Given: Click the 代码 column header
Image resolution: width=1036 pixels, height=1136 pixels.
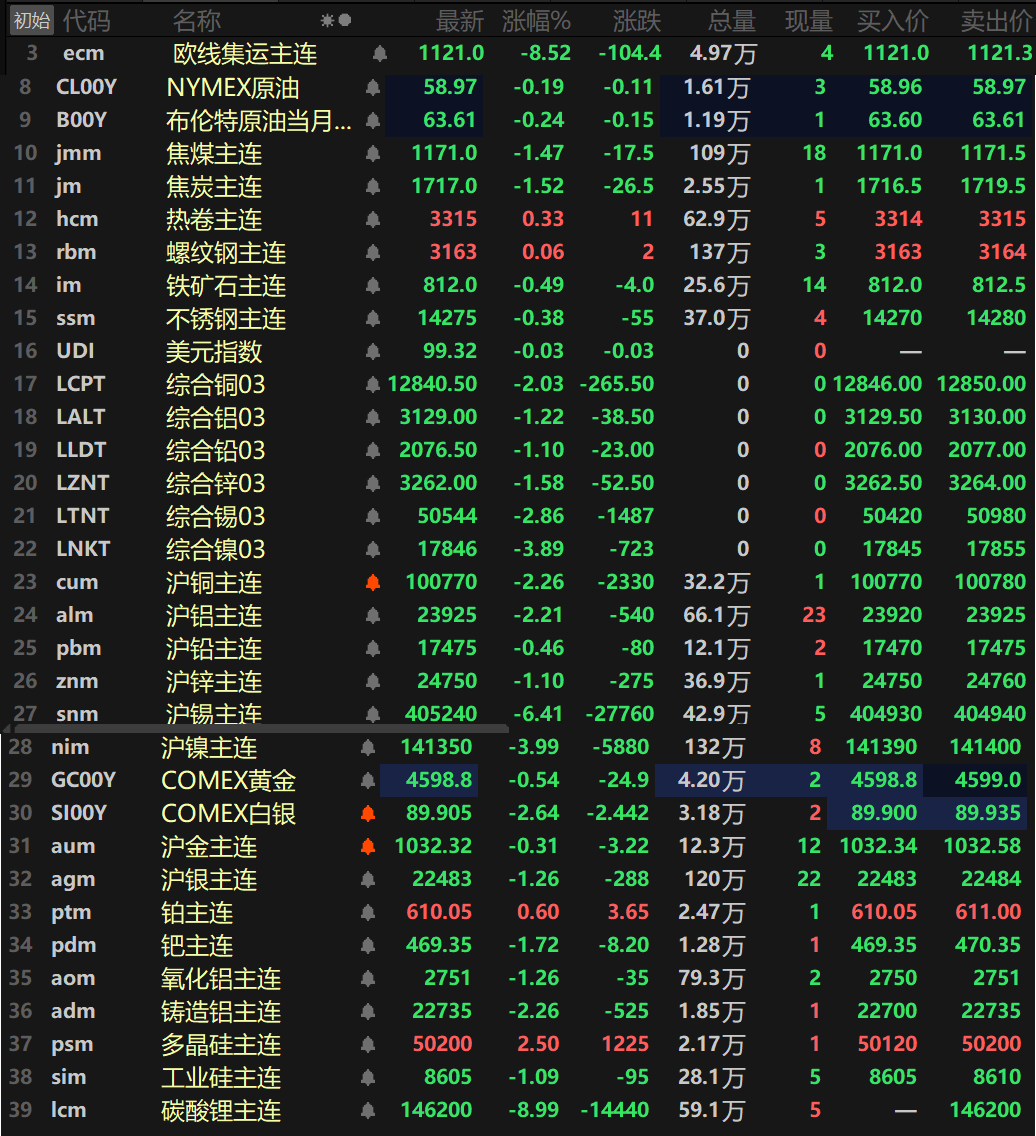Looking at the screenshot, I should point(87,20).
